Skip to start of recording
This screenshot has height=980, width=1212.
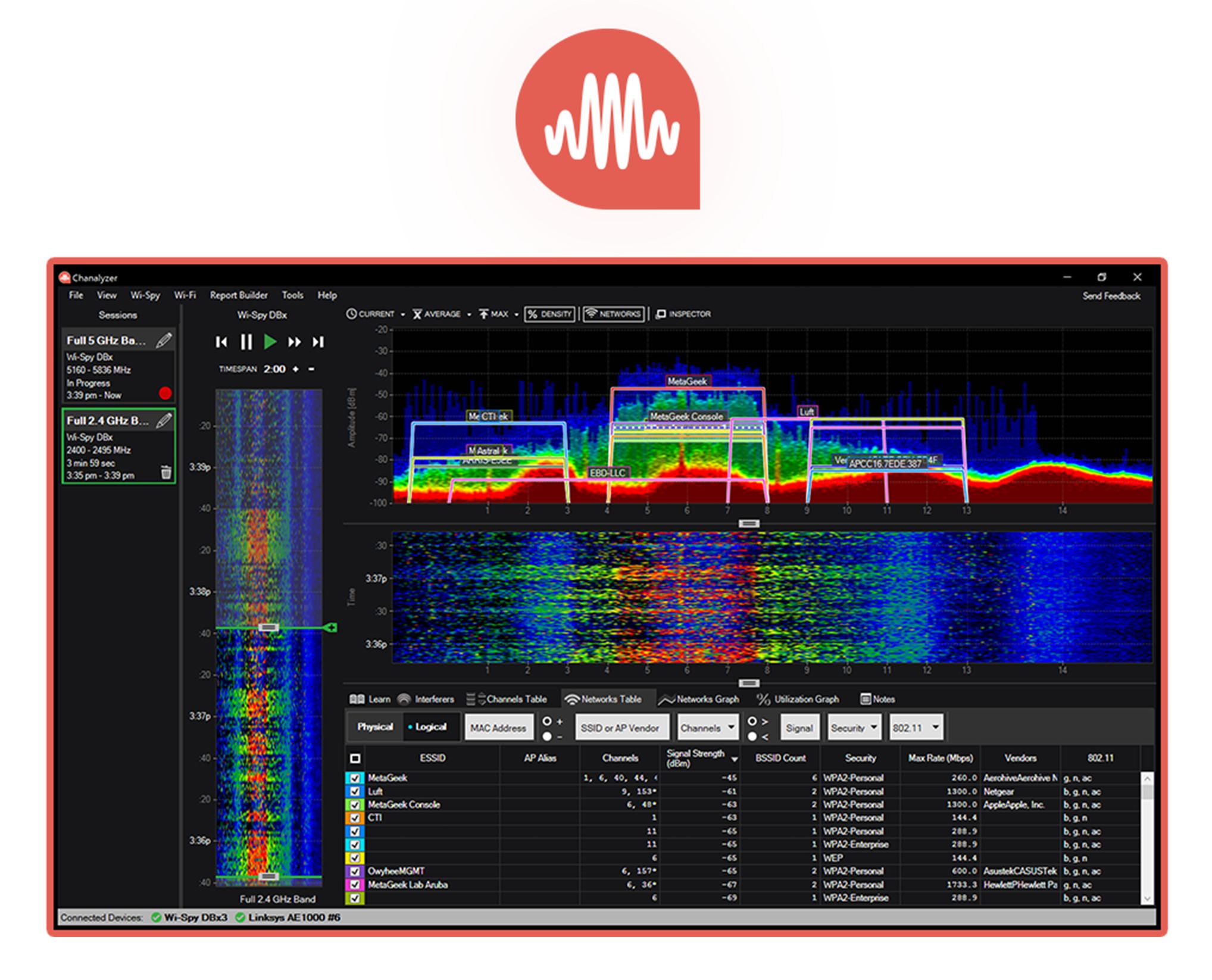pyautogui.click(x=221, y=342)
